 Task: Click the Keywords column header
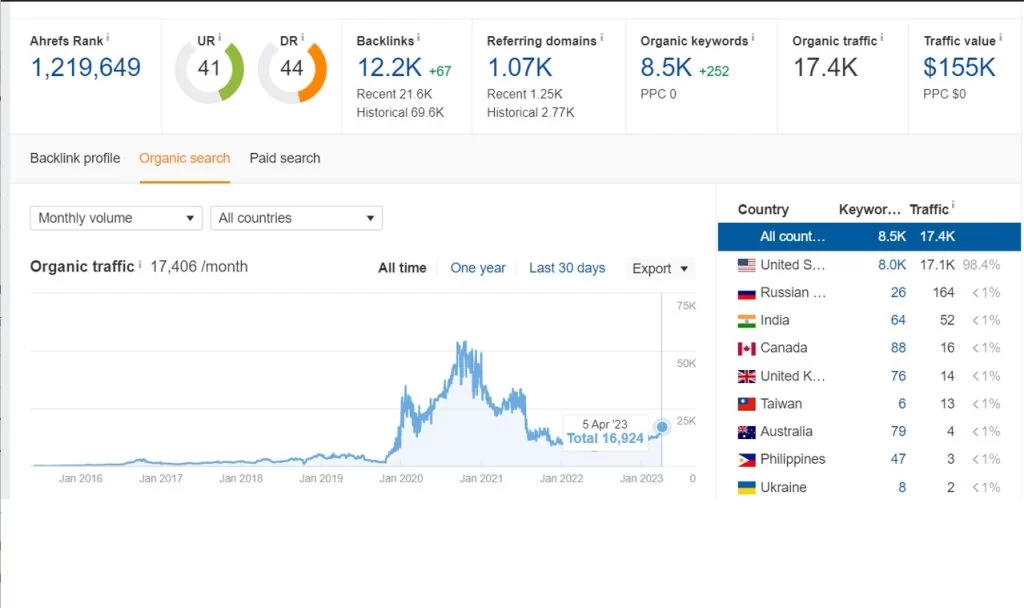click(x=869, y=210)
